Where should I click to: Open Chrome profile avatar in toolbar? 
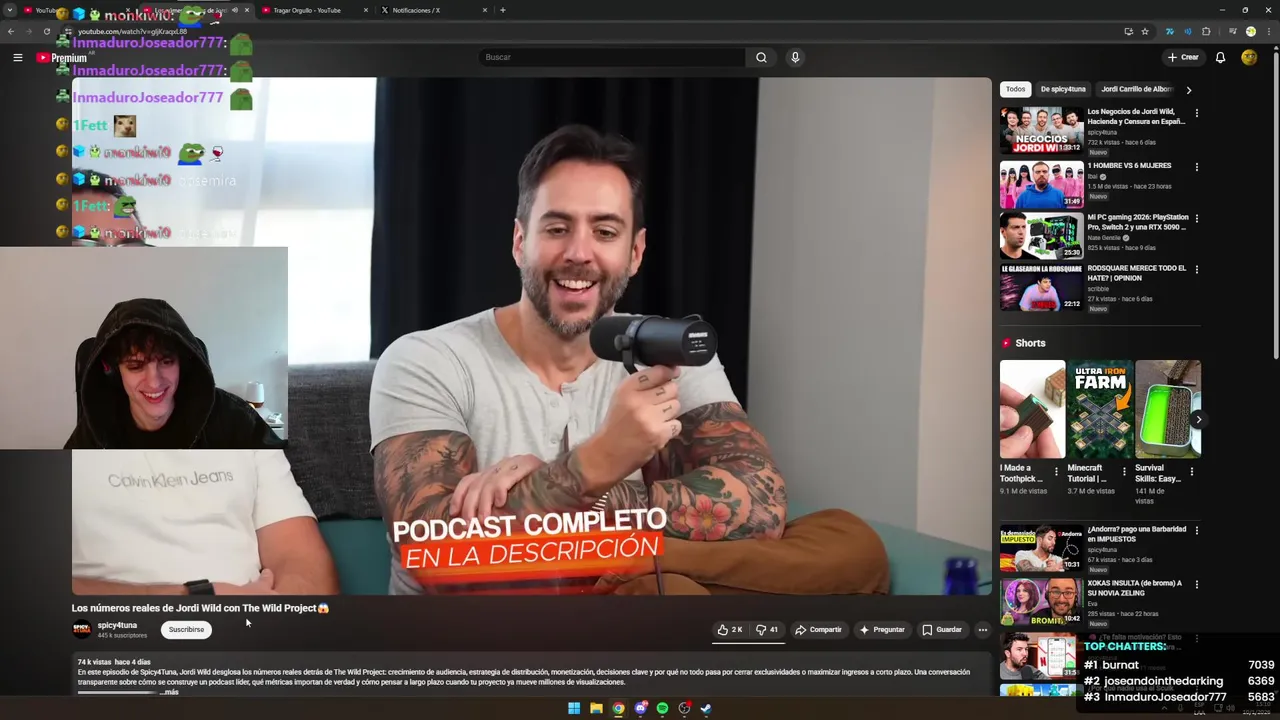pos(1250,31)
